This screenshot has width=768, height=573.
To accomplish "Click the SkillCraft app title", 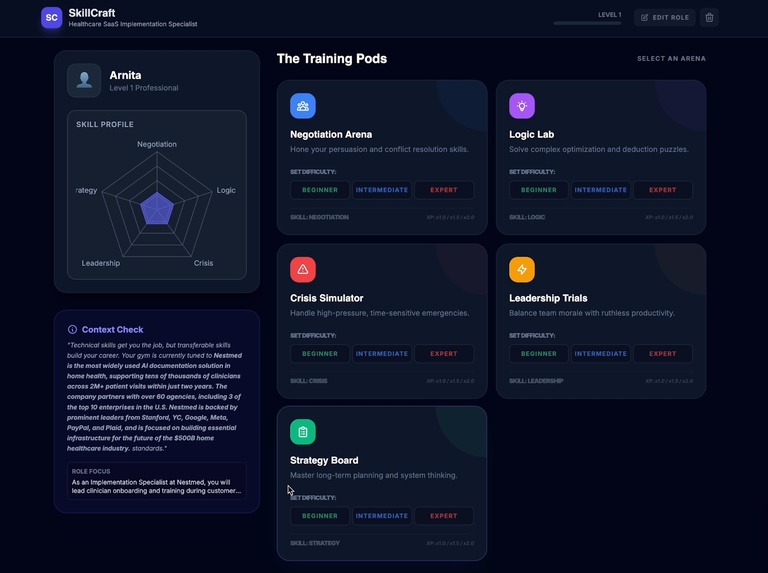I will pyautogui.click(x=92, y=13).
